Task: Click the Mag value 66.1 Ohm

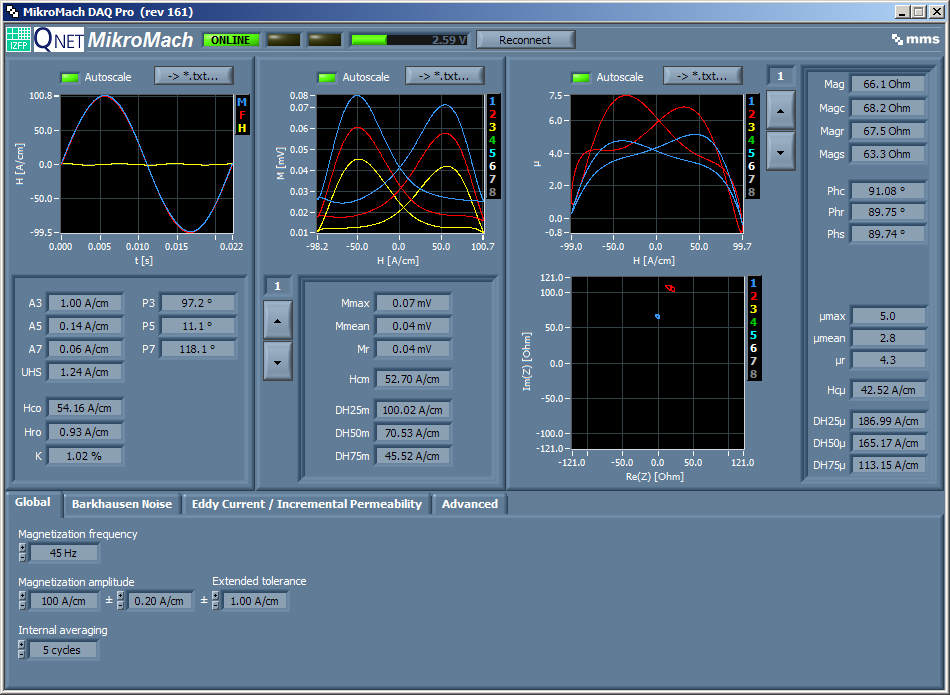Action: tap(888, 84)
